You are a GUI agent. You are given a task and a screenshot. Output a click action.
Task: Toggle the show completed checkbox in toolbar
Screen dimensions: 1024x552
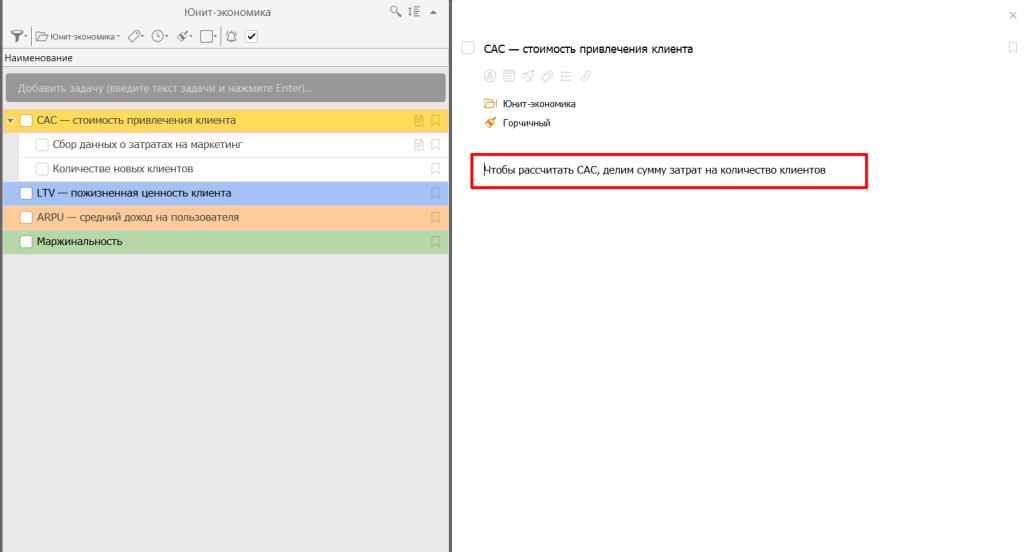click(x=252, y=37)
